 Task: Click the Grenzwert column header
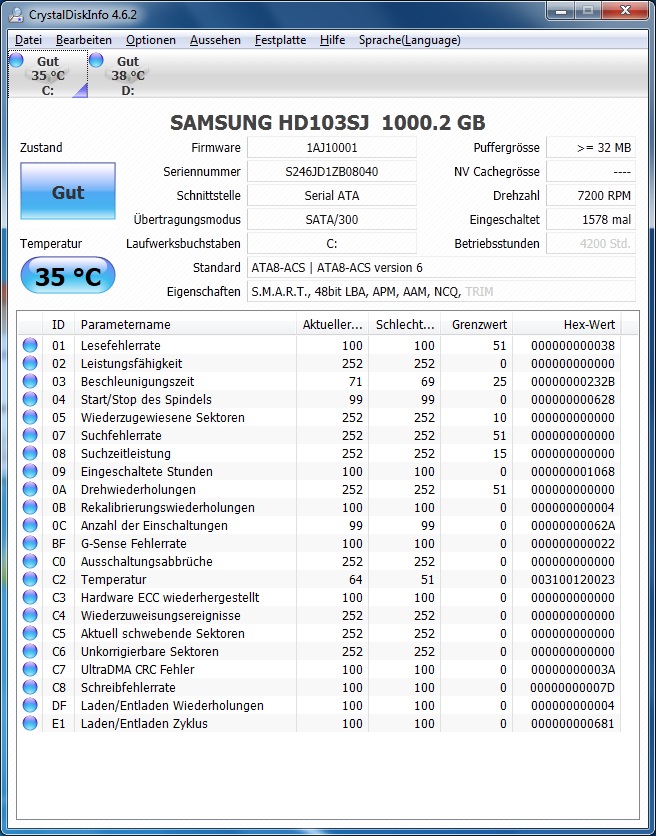click(x=476, y=324)
